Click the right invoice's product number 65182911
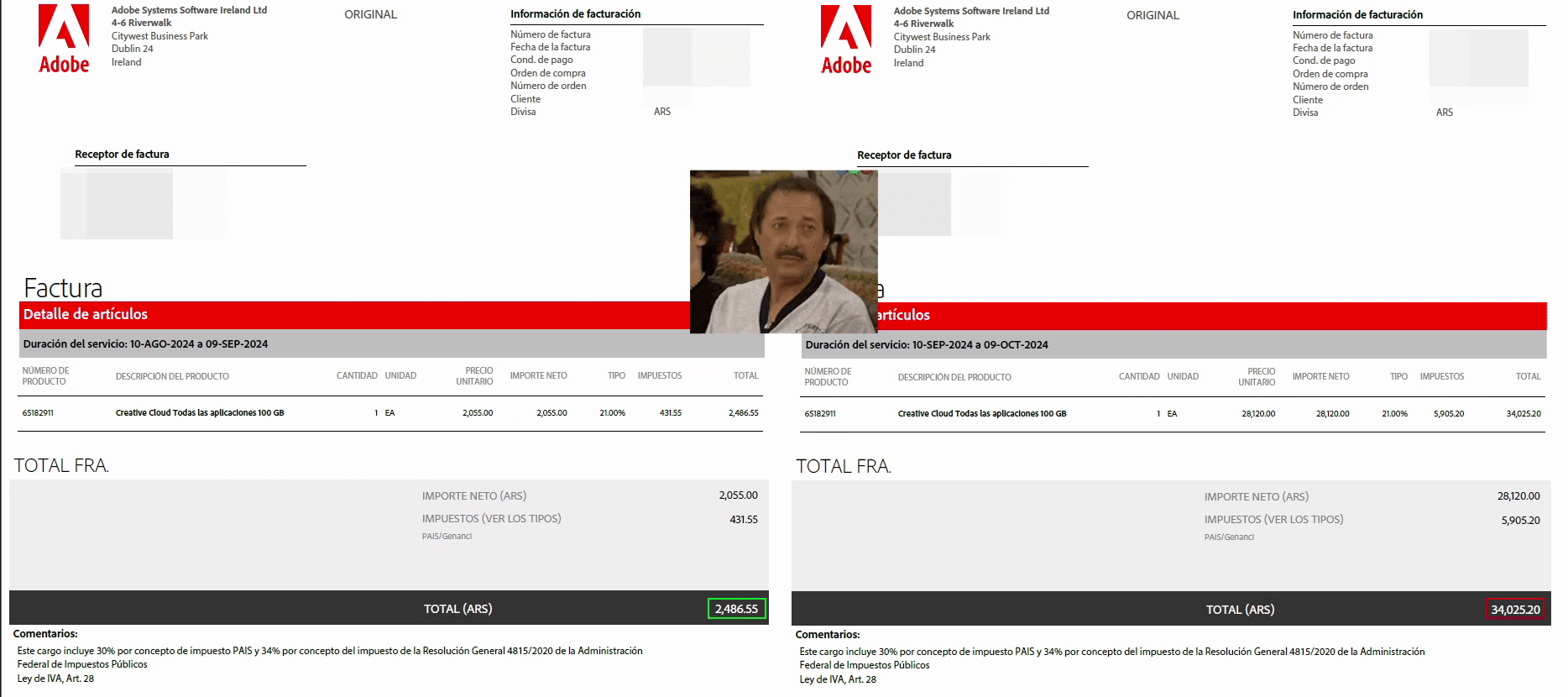The height and width of the screenshot is (697, 1568). (x=820, y=414)
